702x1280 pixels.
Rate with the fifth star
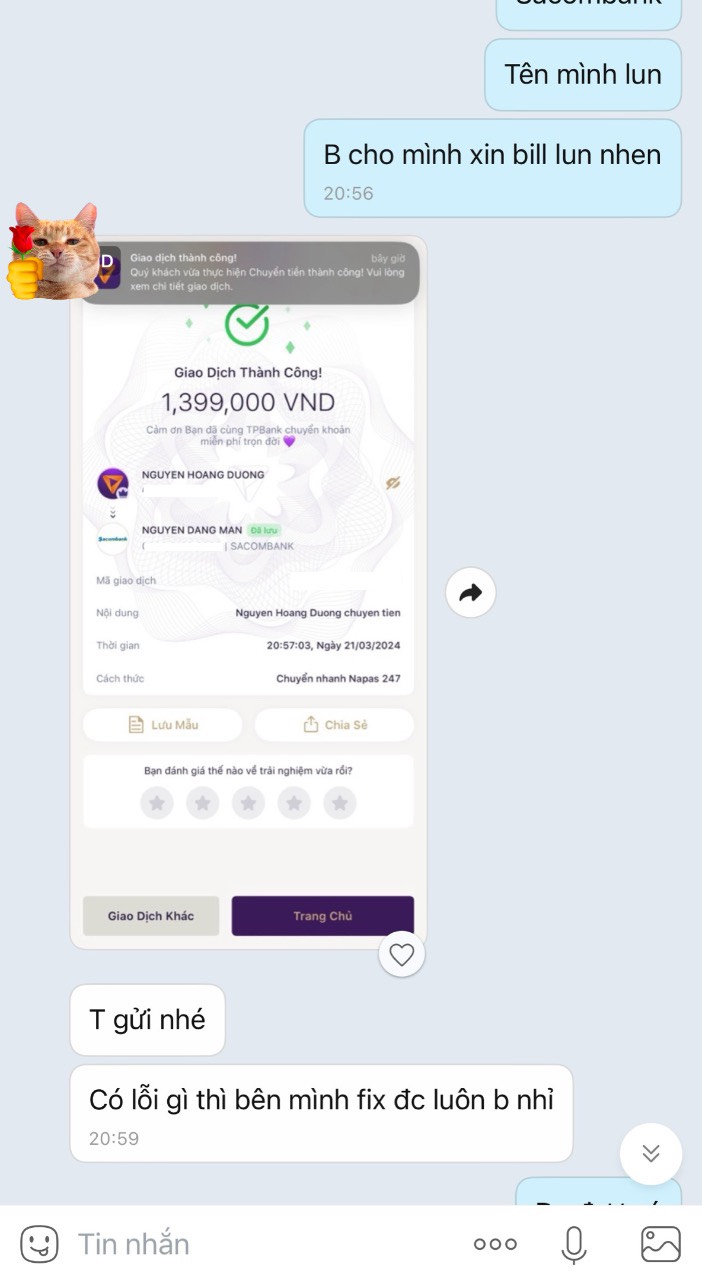coord(340,802)
